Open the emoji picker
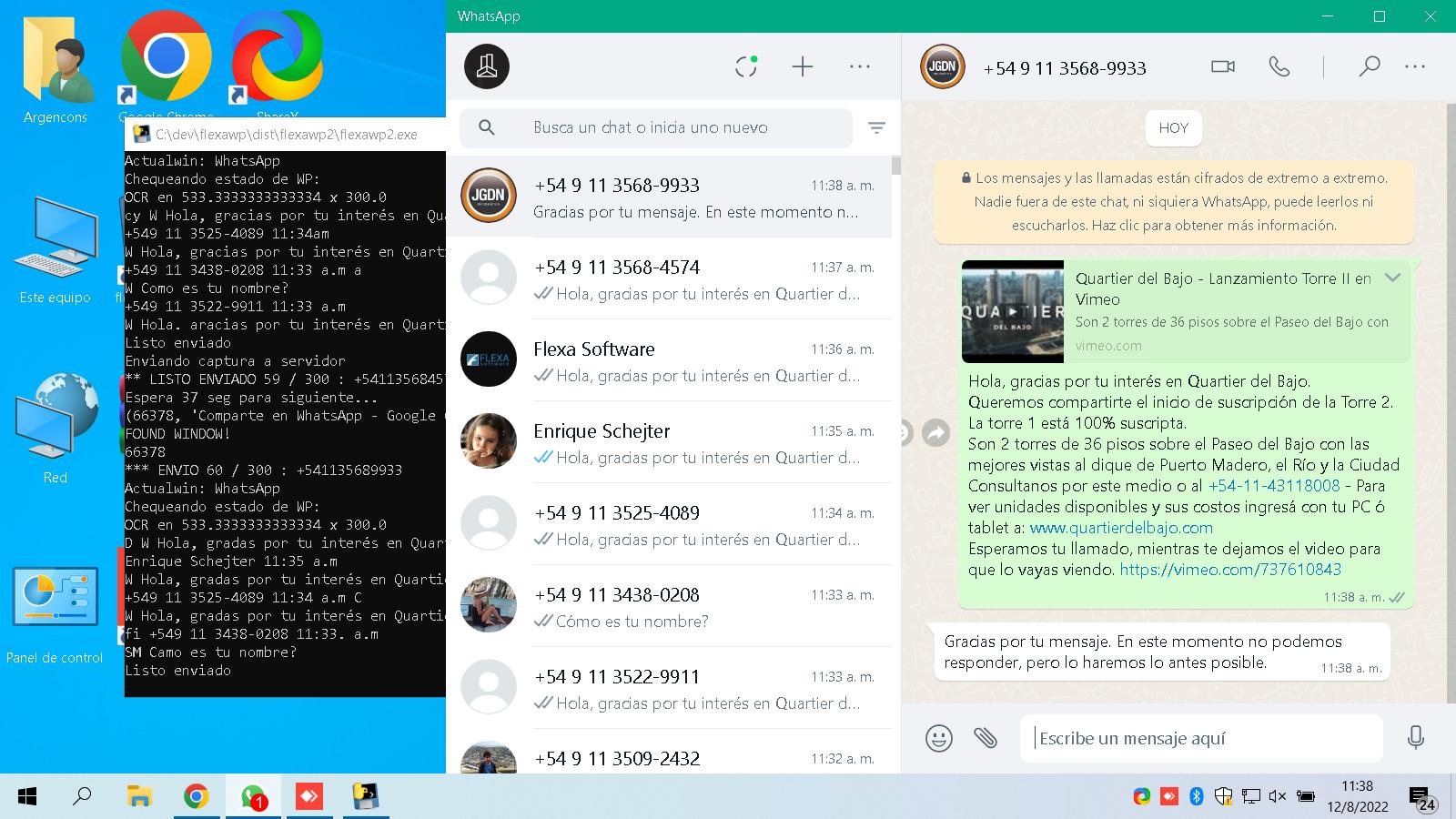1456x819 pixels. click(939, 738)
